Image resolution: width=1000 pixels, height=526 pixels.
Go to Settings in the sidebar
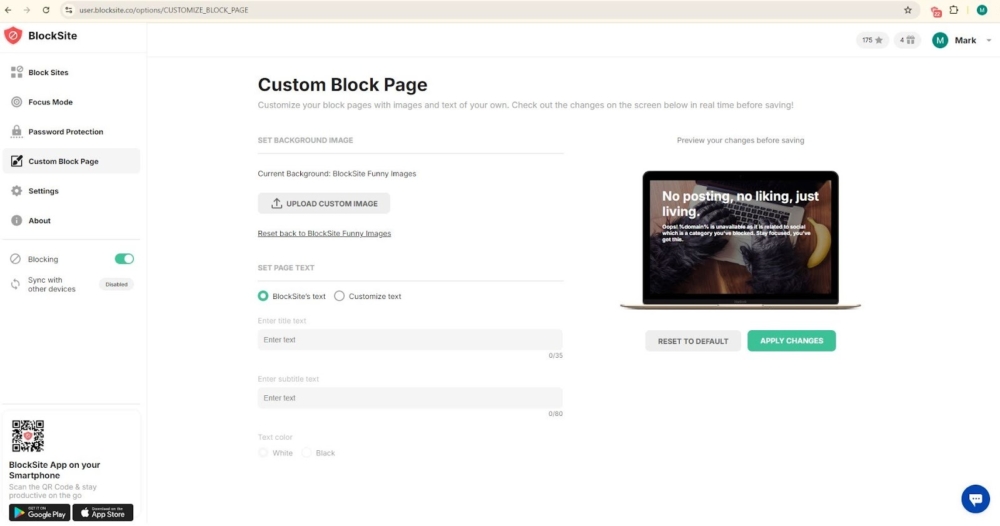[x=43, y=191]
